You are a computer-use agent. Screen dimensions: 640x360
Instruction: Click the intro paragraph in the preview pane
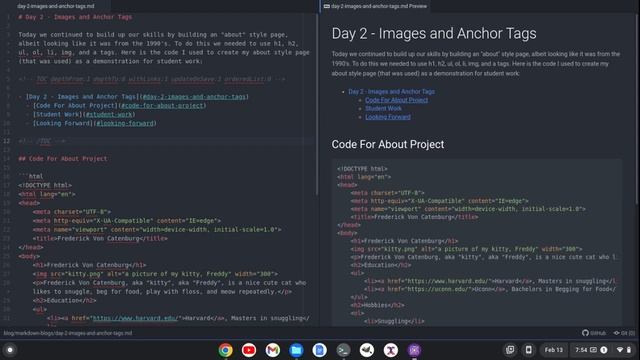point(476,64)
